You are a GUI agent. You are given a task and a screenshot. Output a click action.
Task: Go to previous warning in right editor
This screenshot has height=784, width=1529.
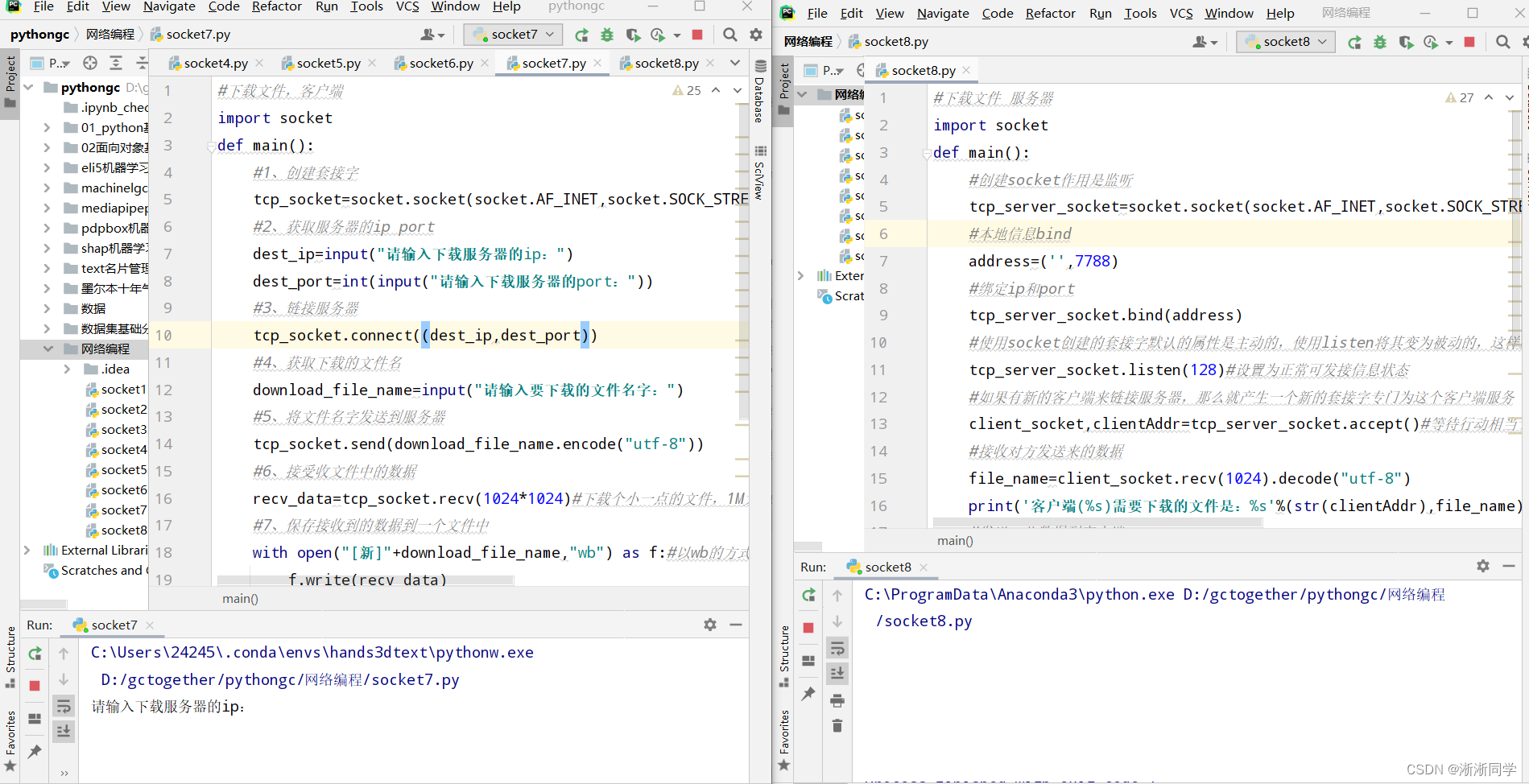1488,97
